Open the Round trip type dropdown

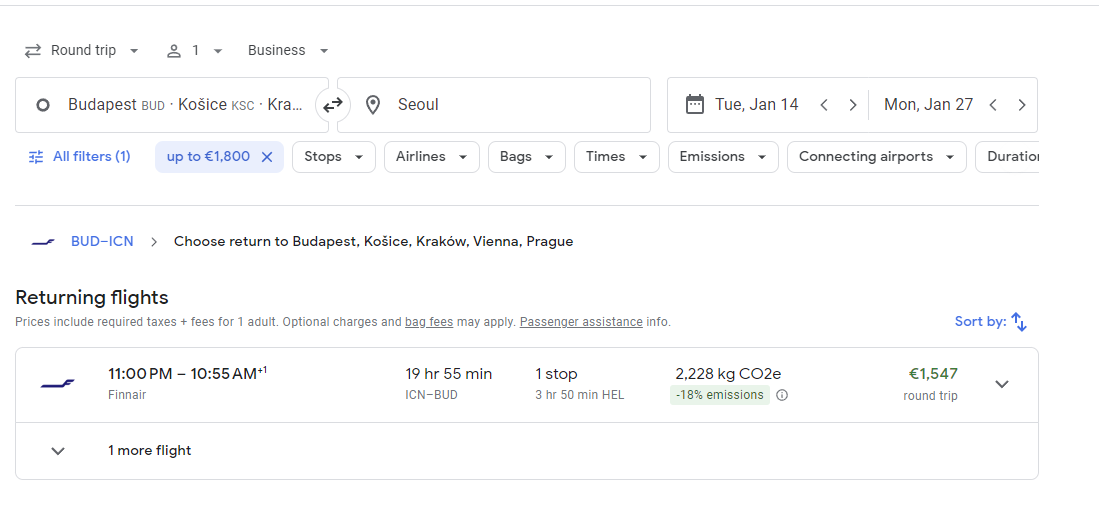click(82, 51)
